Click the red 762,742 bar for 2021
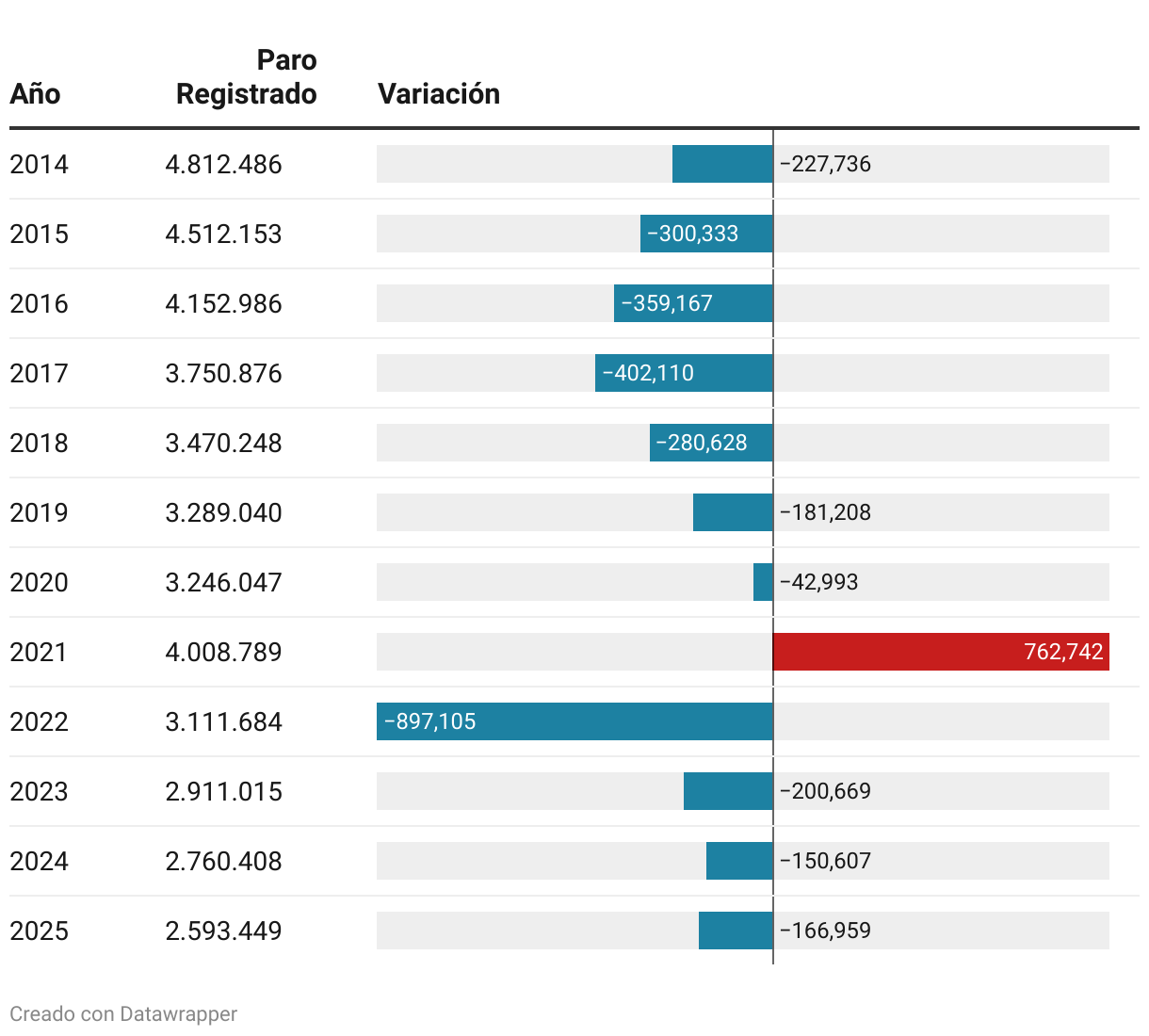 [940, 652]
